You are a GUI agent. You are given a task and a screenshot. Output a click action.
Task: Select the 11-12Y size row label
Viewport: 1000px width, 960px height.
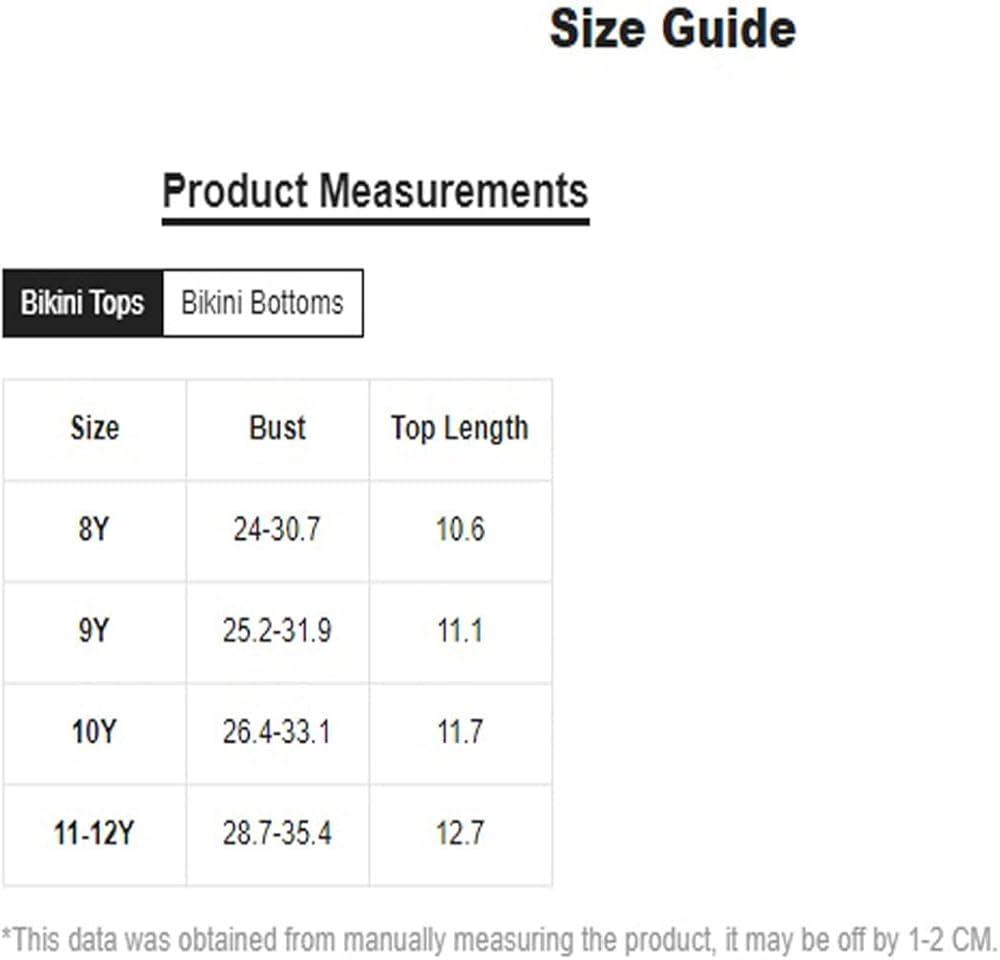pyautogui.click(x=93, y=834)
